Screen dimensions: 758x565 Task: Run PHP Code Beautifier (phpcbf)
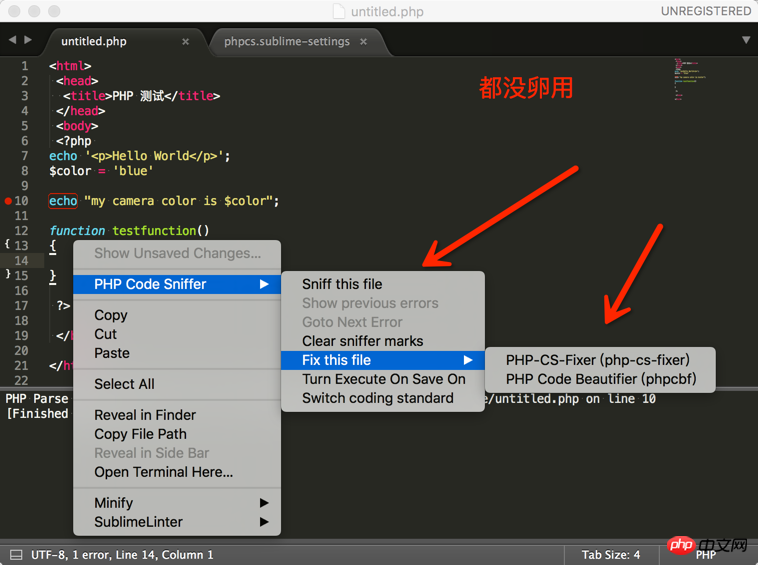click(x=600, y=379)
